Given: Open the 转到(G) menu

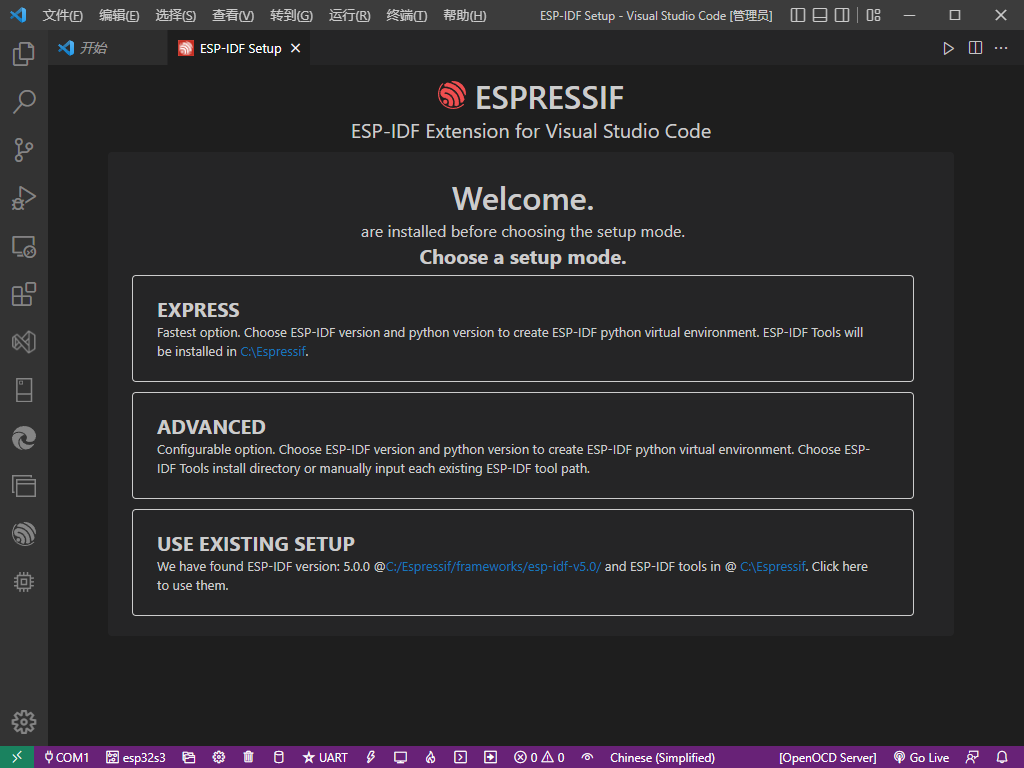Looking at the screenshot, I should (x=291, y=15).
